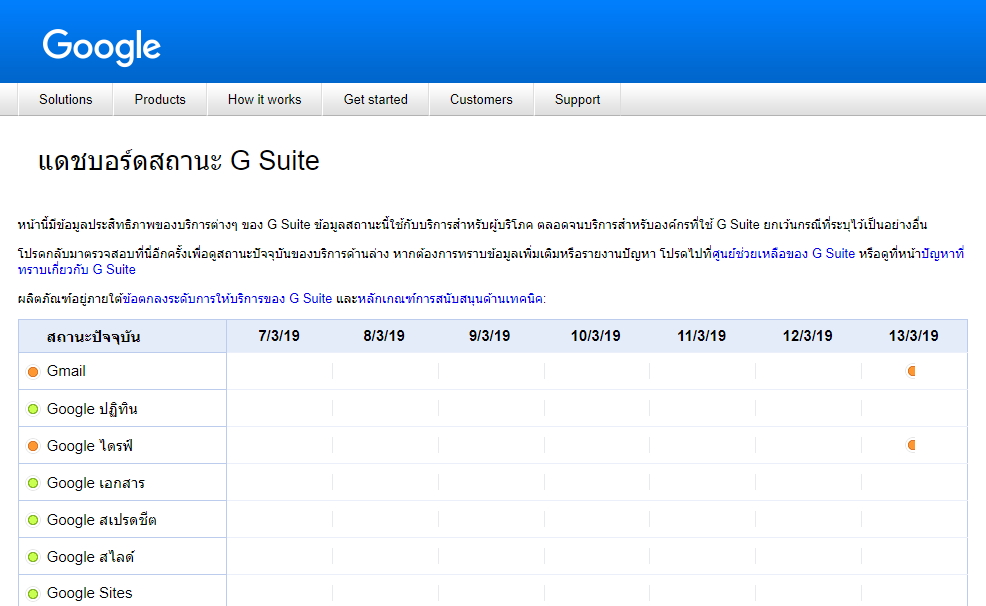Screen dimensions: 986x606
Task: Click the แดชบอร์ดสถานะ G Suite page heading
Action: (x=179, y=161)
